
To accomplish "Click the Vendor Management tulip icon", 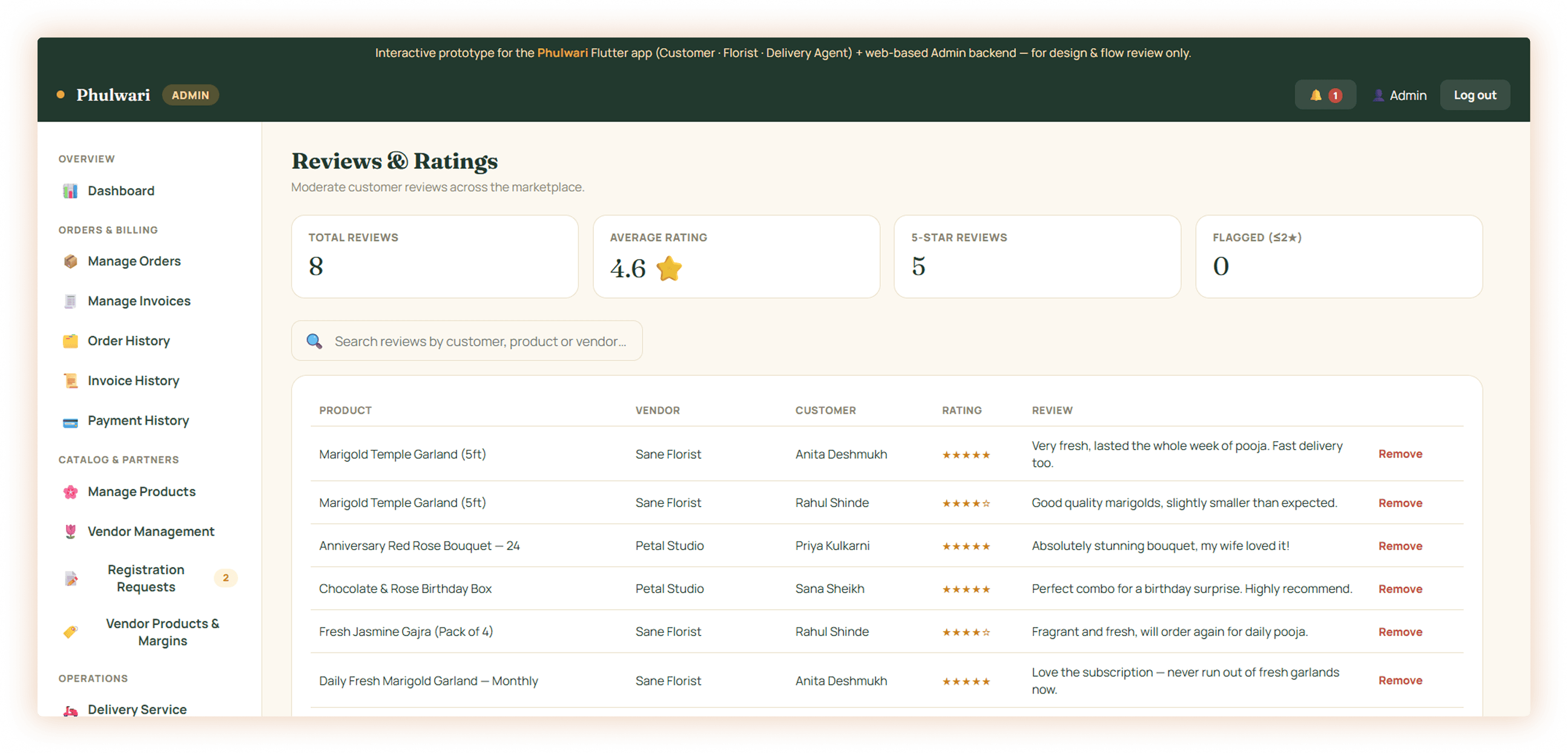I will pyautogui.click(x=71, y=532).
